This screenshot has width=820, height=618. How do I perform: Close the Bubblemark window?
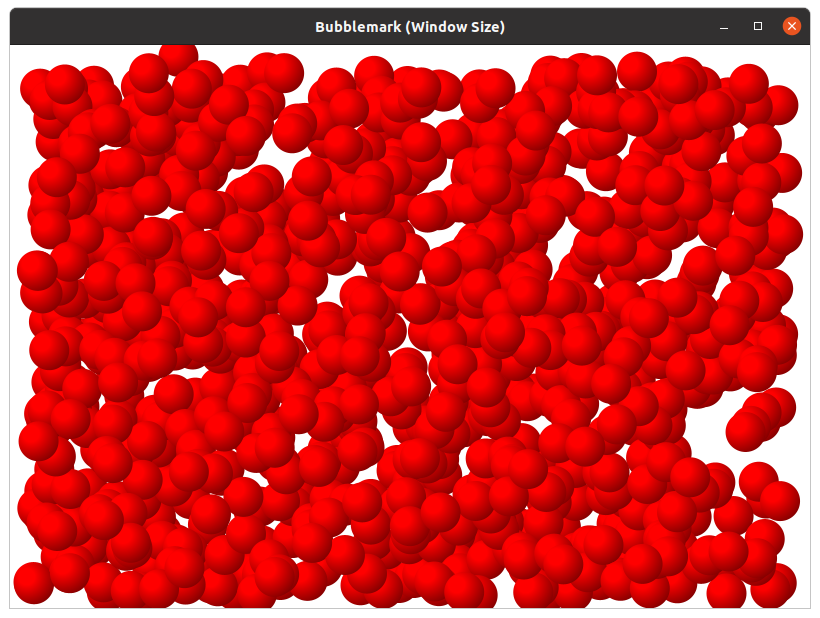click(x=791, y=27)
